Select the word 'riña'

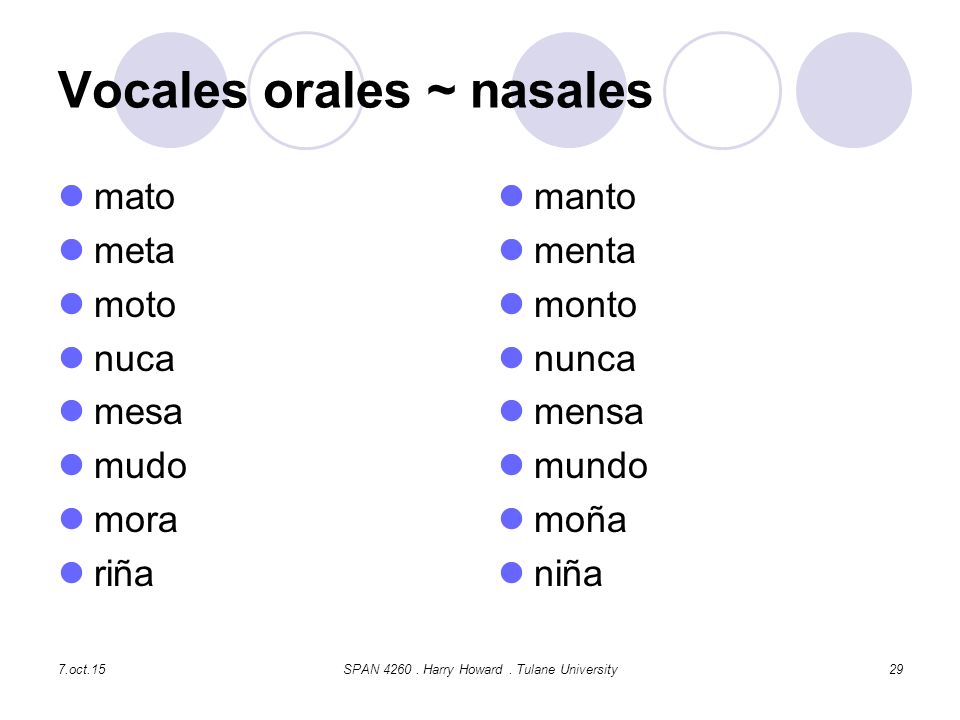[x=124, y=574]
